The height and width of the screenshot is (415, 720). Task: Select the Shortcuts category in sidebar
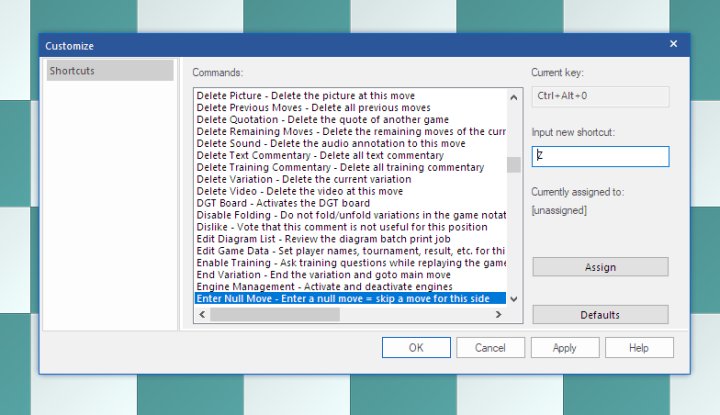click(x=110, y=71)
